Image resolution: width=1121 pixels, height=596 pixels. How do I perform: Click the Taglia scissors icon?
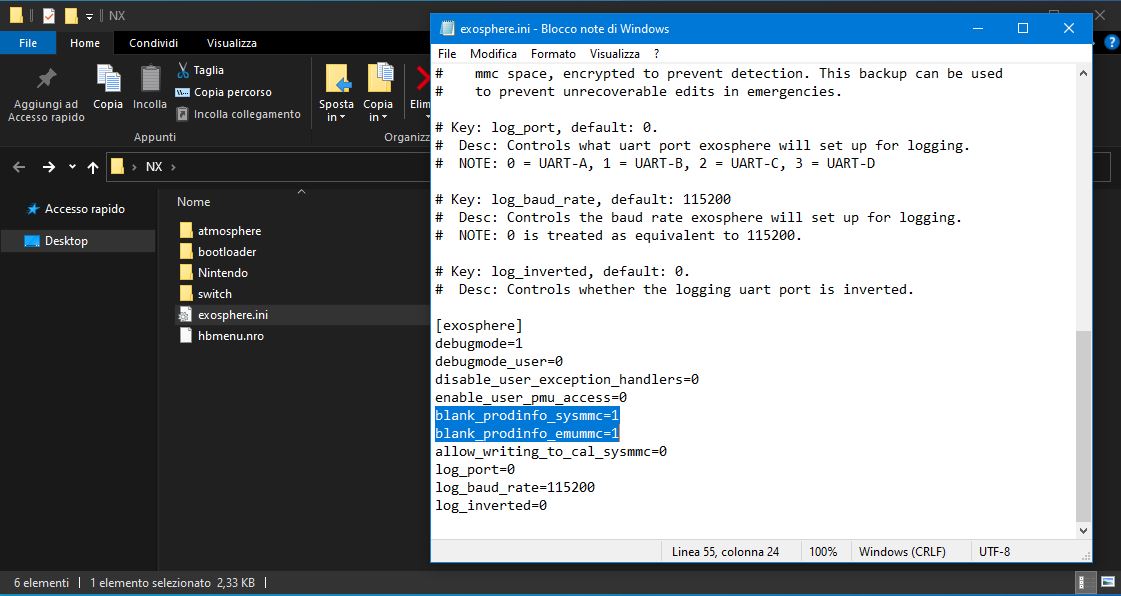(x=184, y=70)
